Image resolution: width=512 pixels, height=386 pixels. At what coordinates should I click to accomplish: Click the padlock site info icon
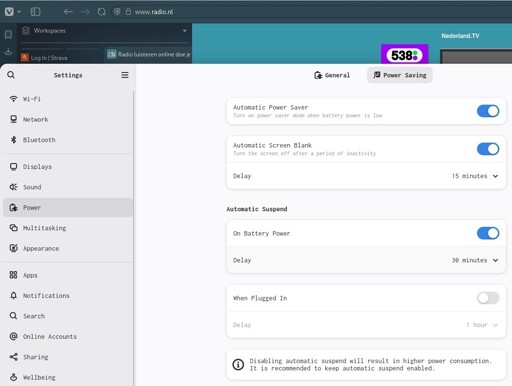tap(128, 12)
